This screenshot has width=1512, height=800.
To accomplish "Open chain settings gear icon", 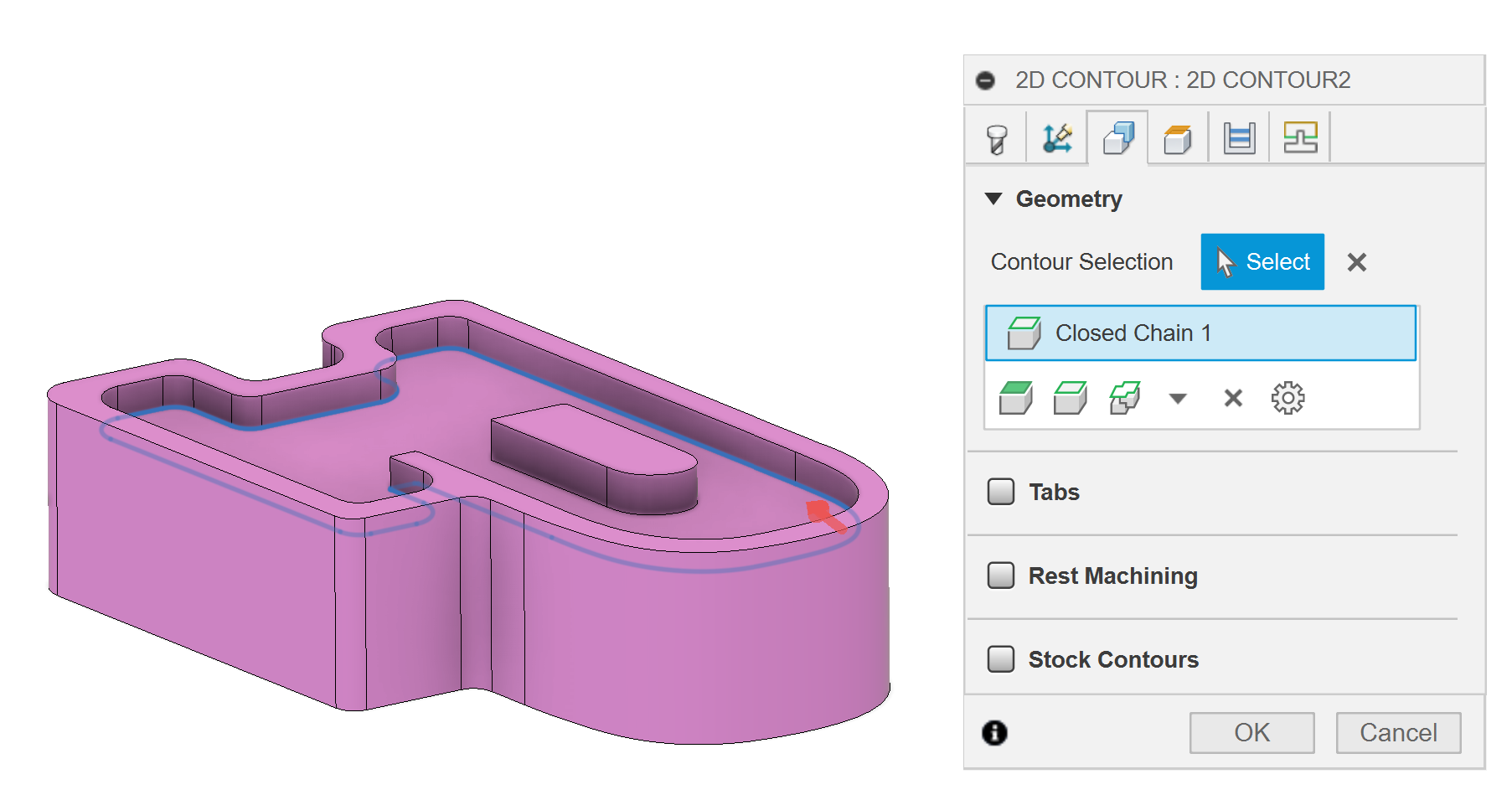I will click(1288, 398).
